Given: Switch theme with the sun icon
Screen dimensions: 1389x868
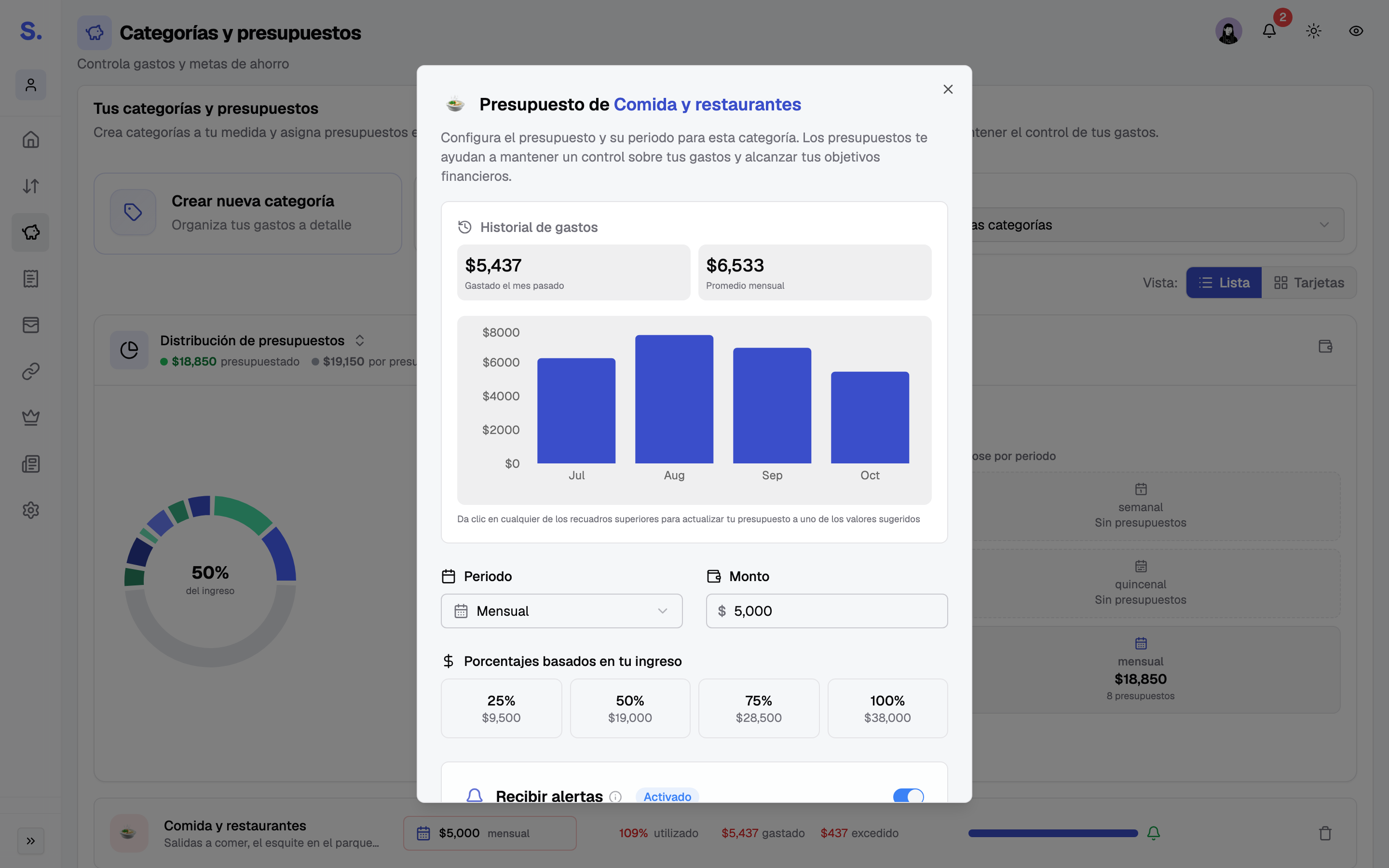Looking at the screenshot, I should (1314, 31).
